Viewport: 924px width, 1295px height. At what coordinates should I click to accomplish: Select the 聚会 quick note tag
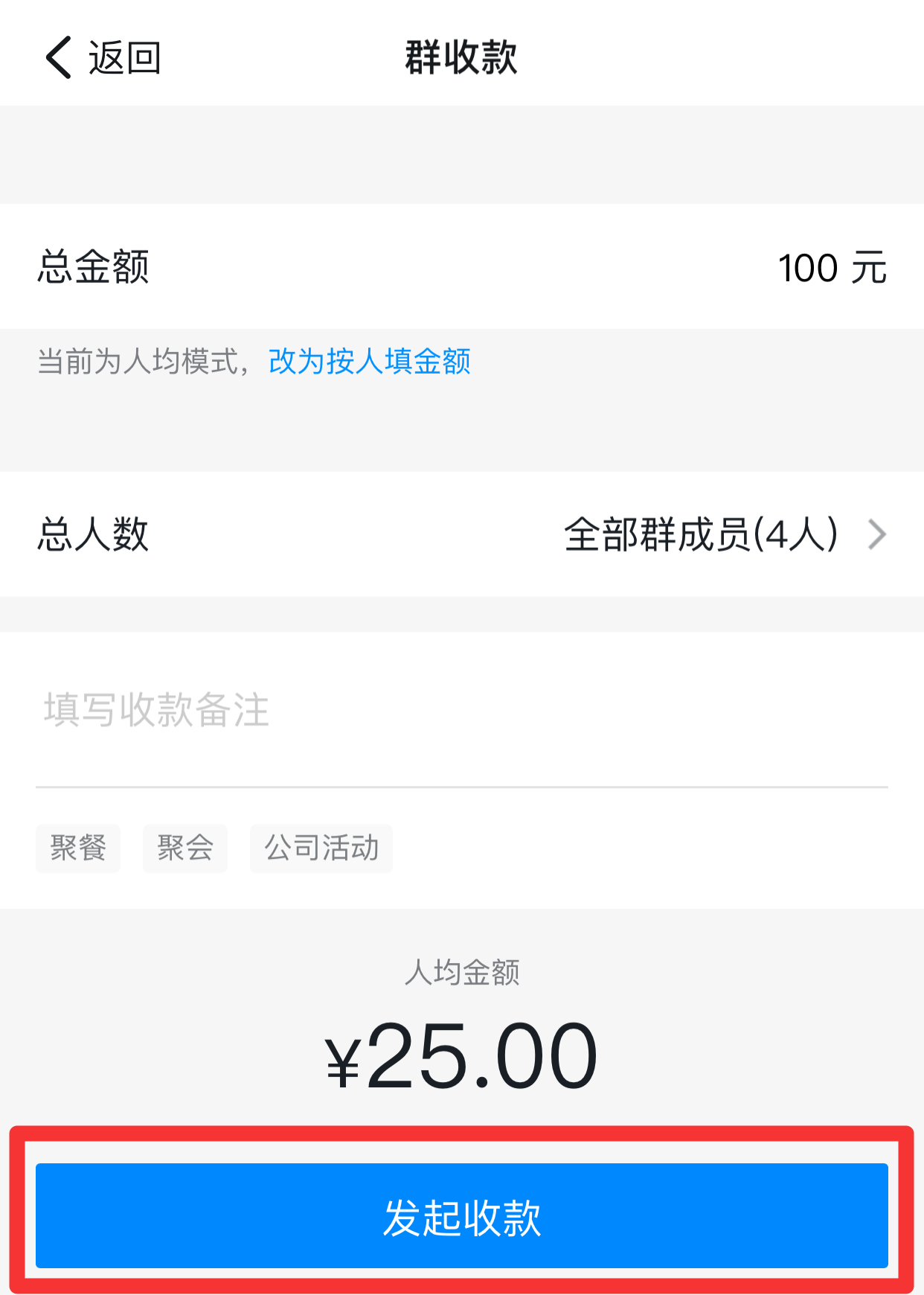[x=185, y=848]
